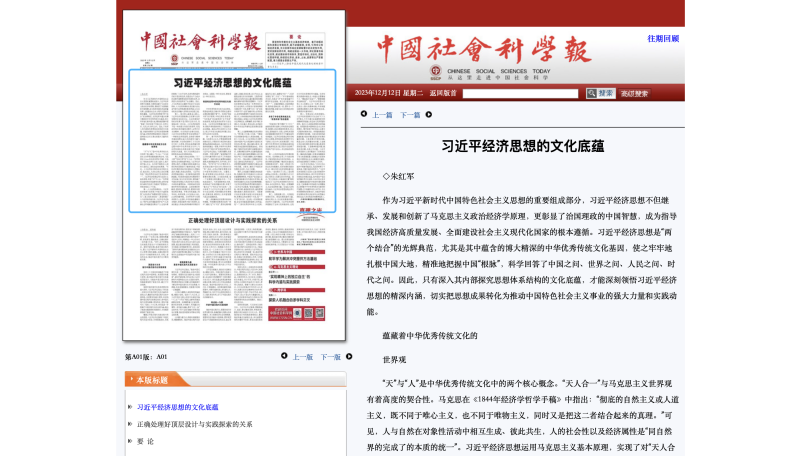Click the magnifier search icon
800x456 pixels.
click(x=592, y=93)
